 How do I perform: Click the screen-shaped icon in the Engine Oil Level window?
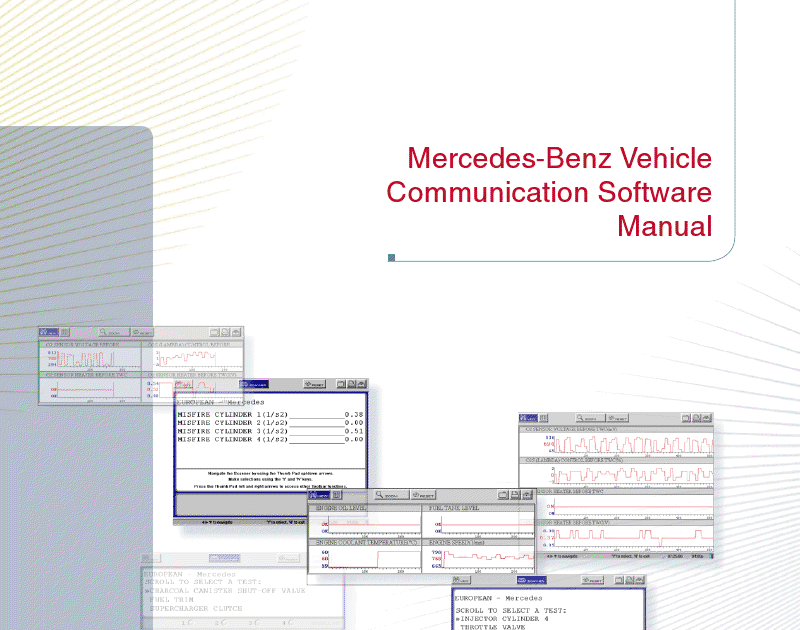point(503,495)
